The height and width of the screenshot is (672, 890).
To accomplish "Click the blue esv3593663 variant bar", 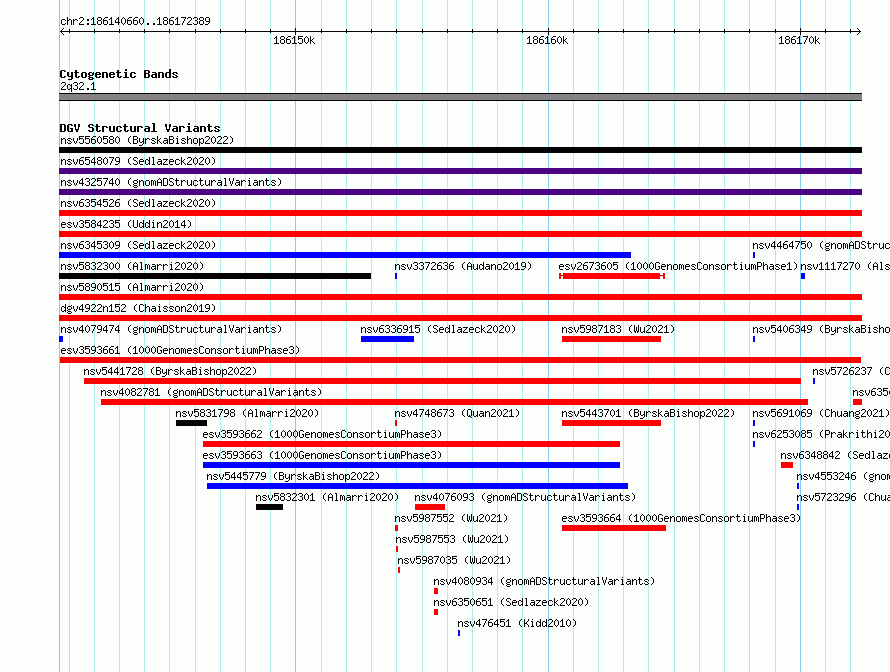I will [x=412, y=465].
